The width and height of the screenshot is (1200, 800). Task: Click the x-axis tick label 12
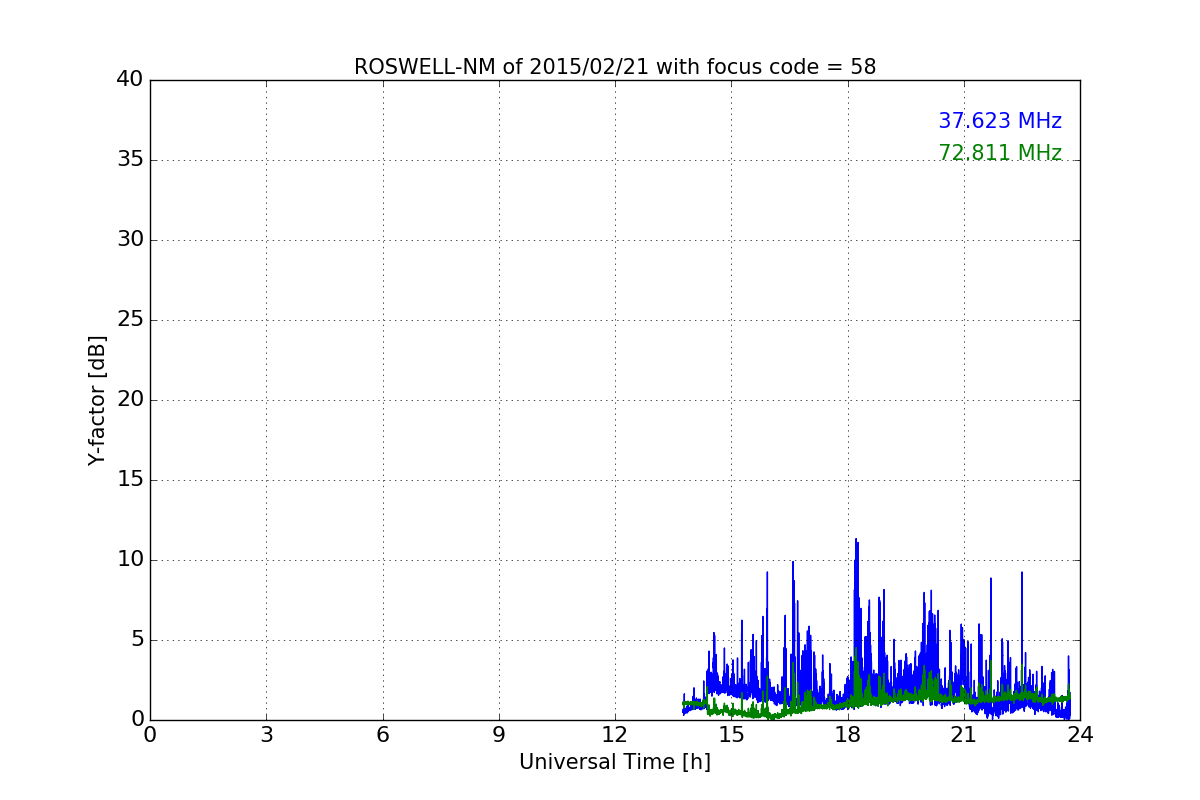615,735
